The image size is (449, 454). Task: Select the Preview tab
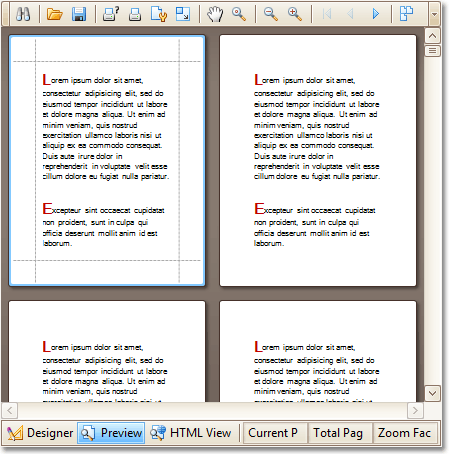111,433
